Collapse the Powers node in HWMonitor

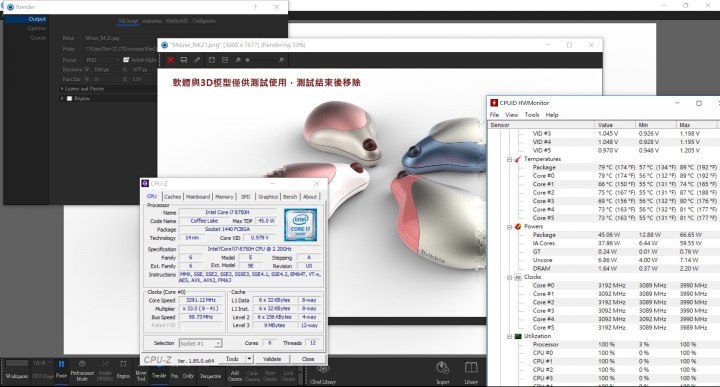509,227
